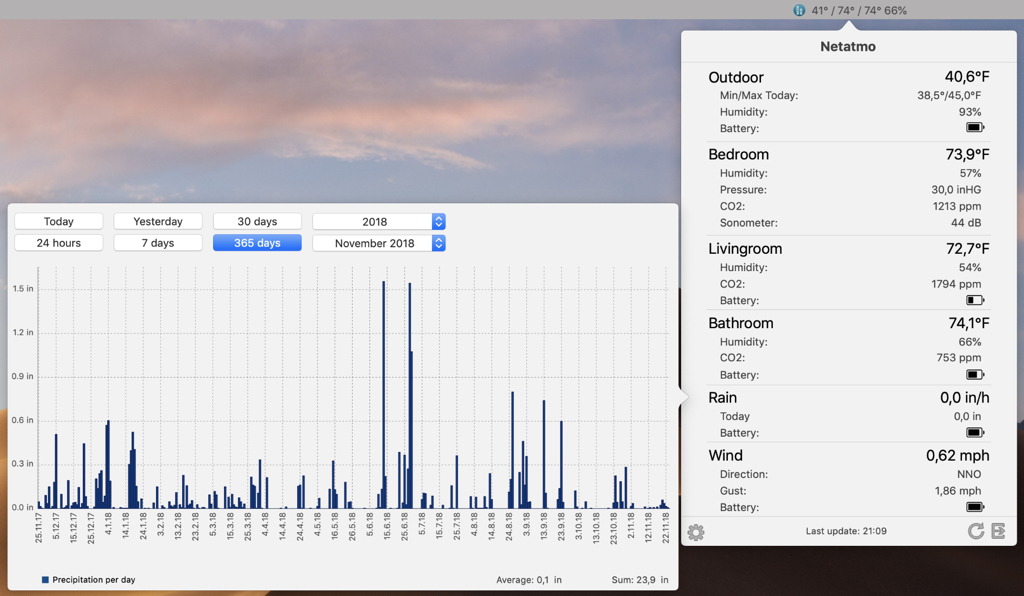Viewport: 1024px width, 596px height.
Task: Click the 1.5 in y-axis label
Action: tap(23, 289)
